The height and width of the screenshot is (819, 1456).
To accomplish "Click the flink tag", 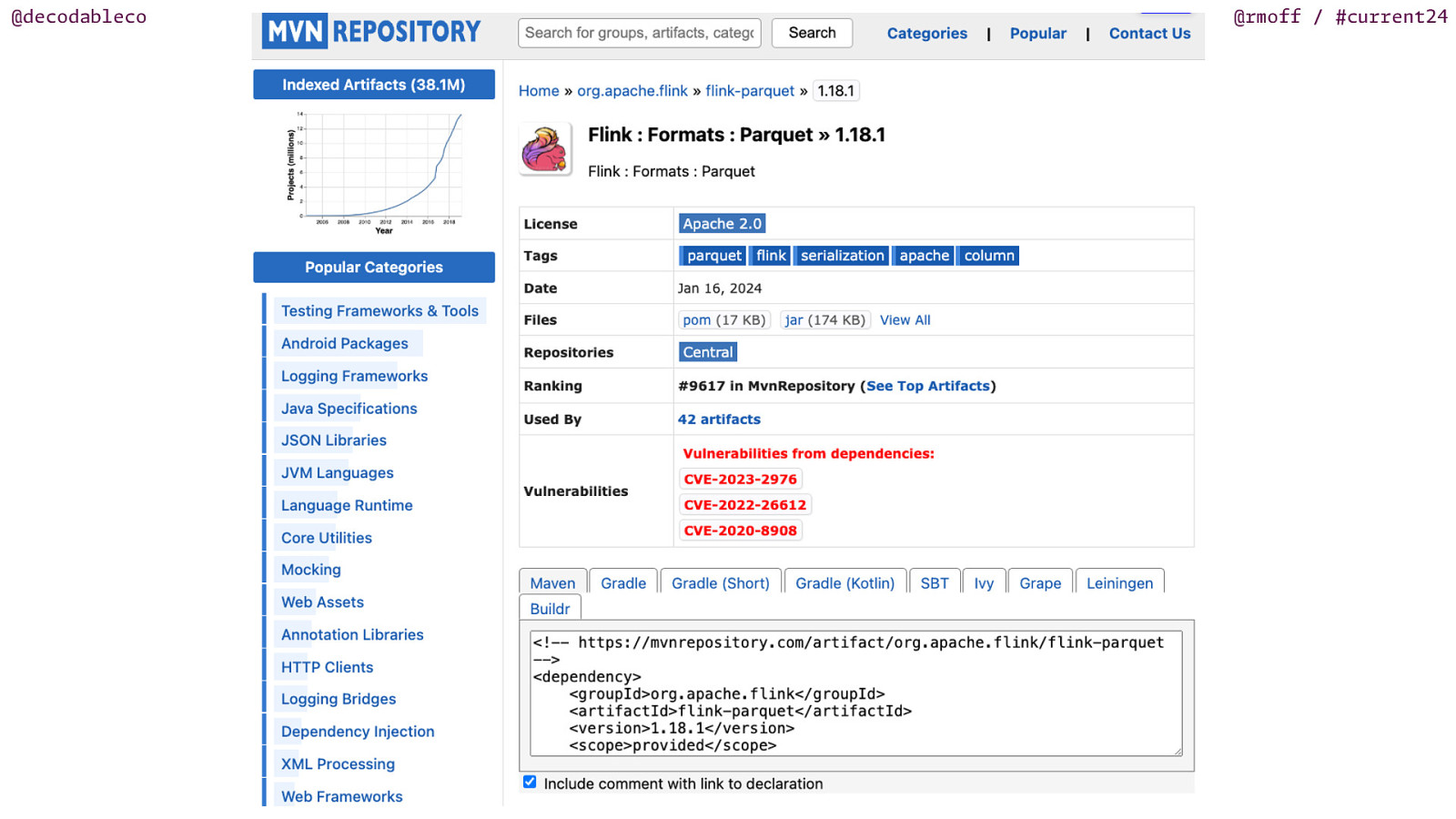I will coord(771,256).
